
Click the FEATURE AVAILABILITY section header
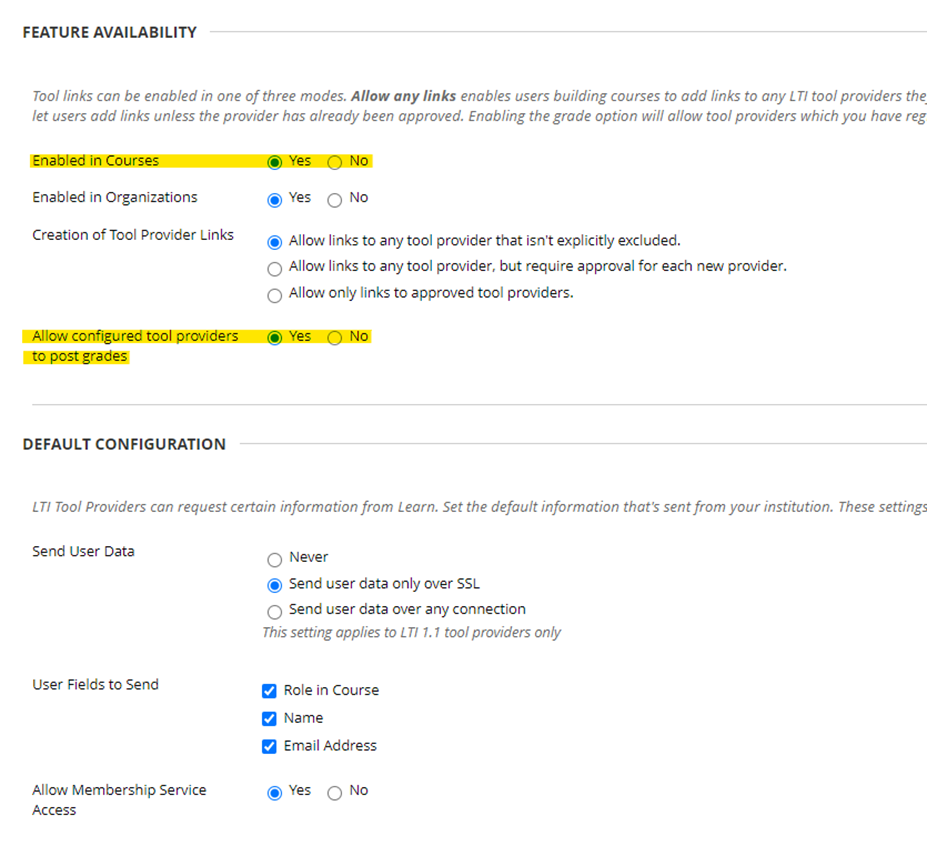coord(110,32)
